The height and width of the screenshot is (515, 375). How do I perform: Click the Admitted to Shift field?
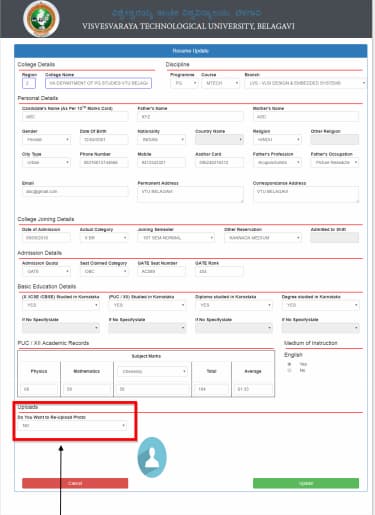[335, 238]
